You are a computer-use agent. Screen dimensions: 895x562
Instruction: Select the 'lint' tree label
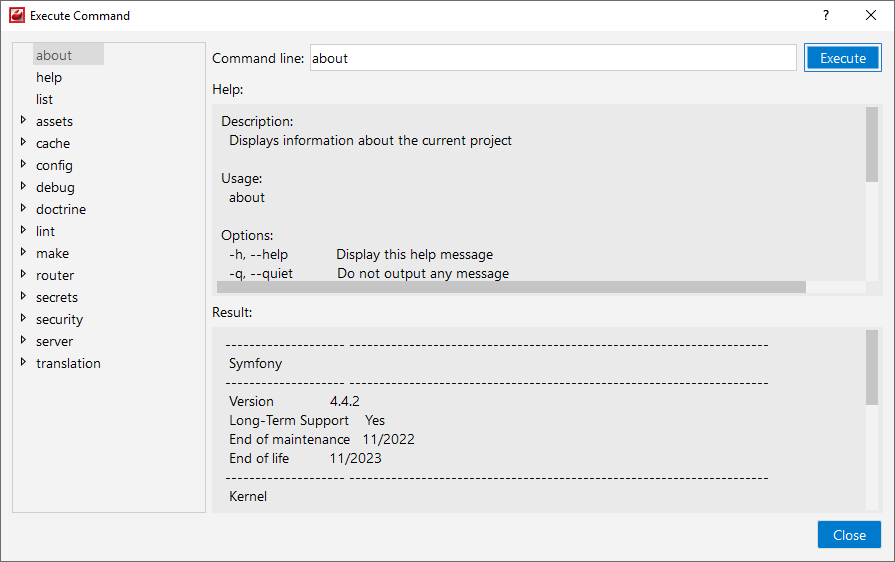tap(46, 231)
